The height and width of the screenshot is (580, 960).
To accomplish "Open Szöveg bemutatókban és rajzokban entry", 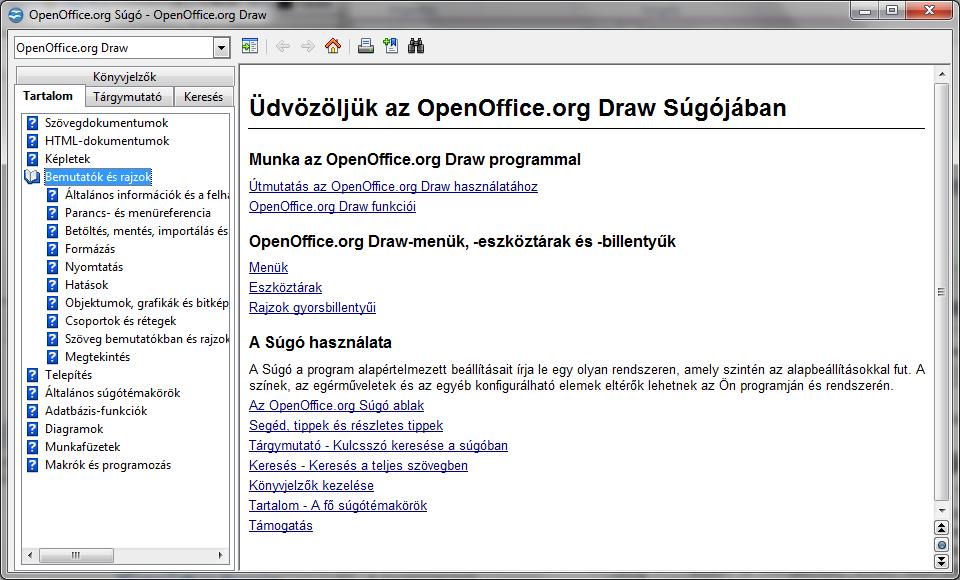I will [x=146, y=339].
